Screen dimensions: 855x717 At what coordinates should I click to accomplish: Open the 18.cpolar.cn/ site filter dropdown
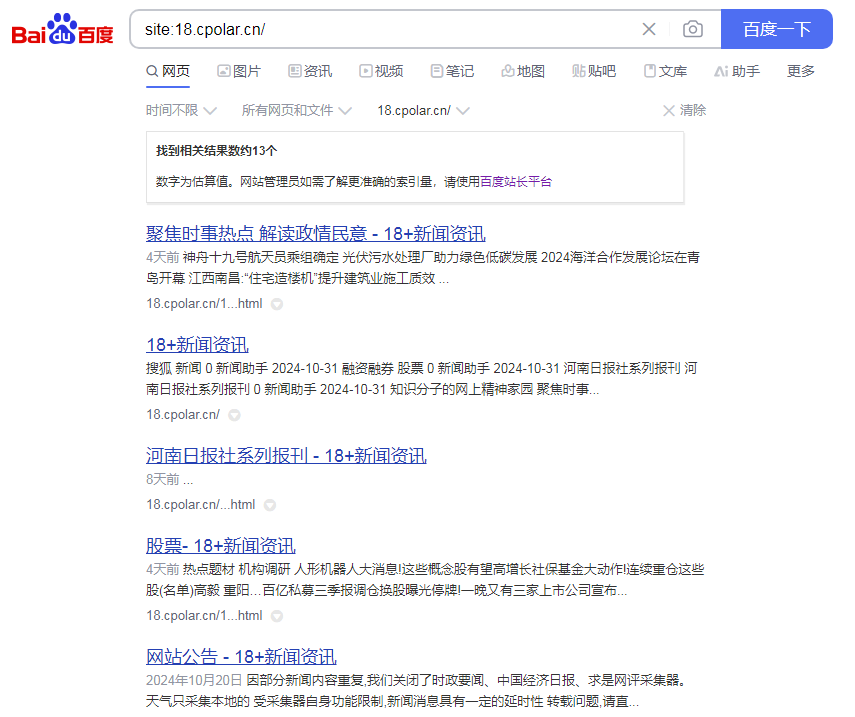pos(423,111)
